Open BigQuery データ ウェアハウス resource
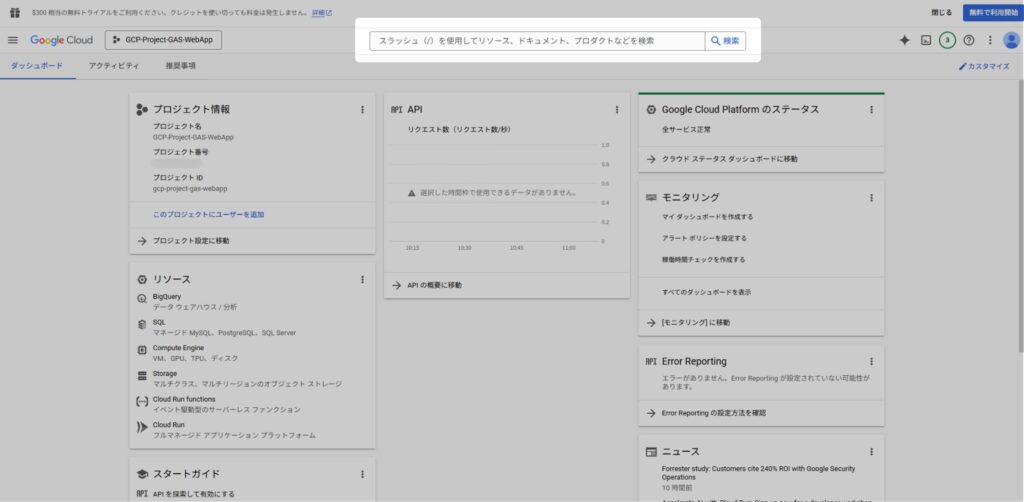 [195, 302]
